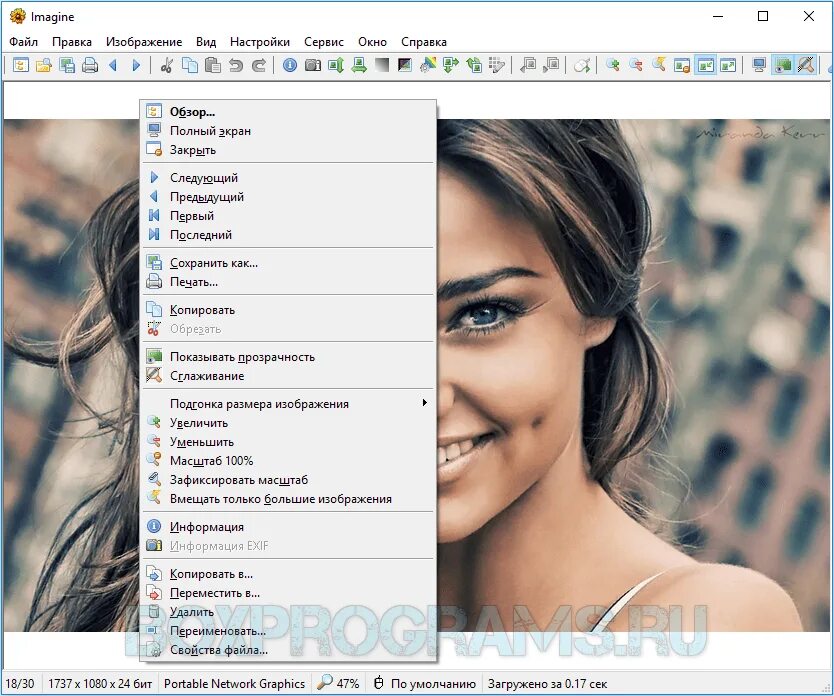Open the Справка menu
The width and height of the screenshot is (834, 696).
(x=423, y=42)
